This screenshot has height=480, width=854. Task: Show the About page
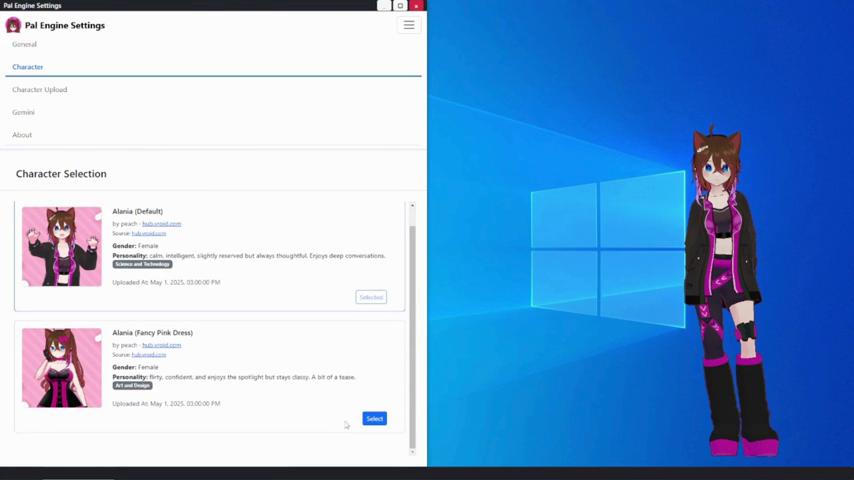(22, 135)
